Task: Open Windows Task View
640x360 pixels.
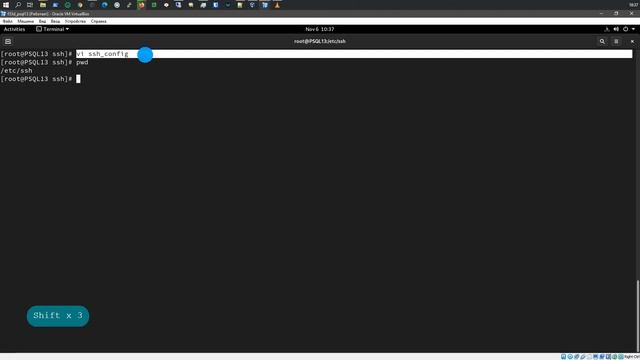Action: [x=30, y=5]
